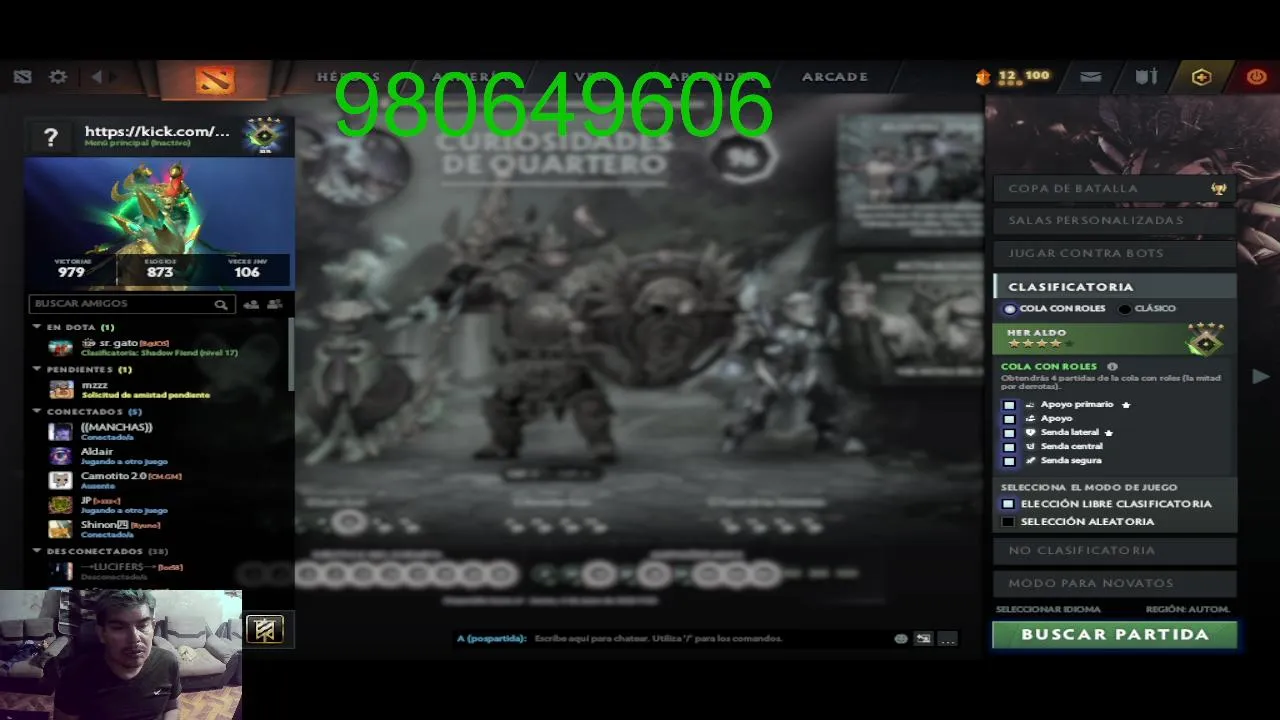The width and height of the screenshot is (1280, 720).
Task: Click the friend search magnifier icon
Action: (220, 304)
